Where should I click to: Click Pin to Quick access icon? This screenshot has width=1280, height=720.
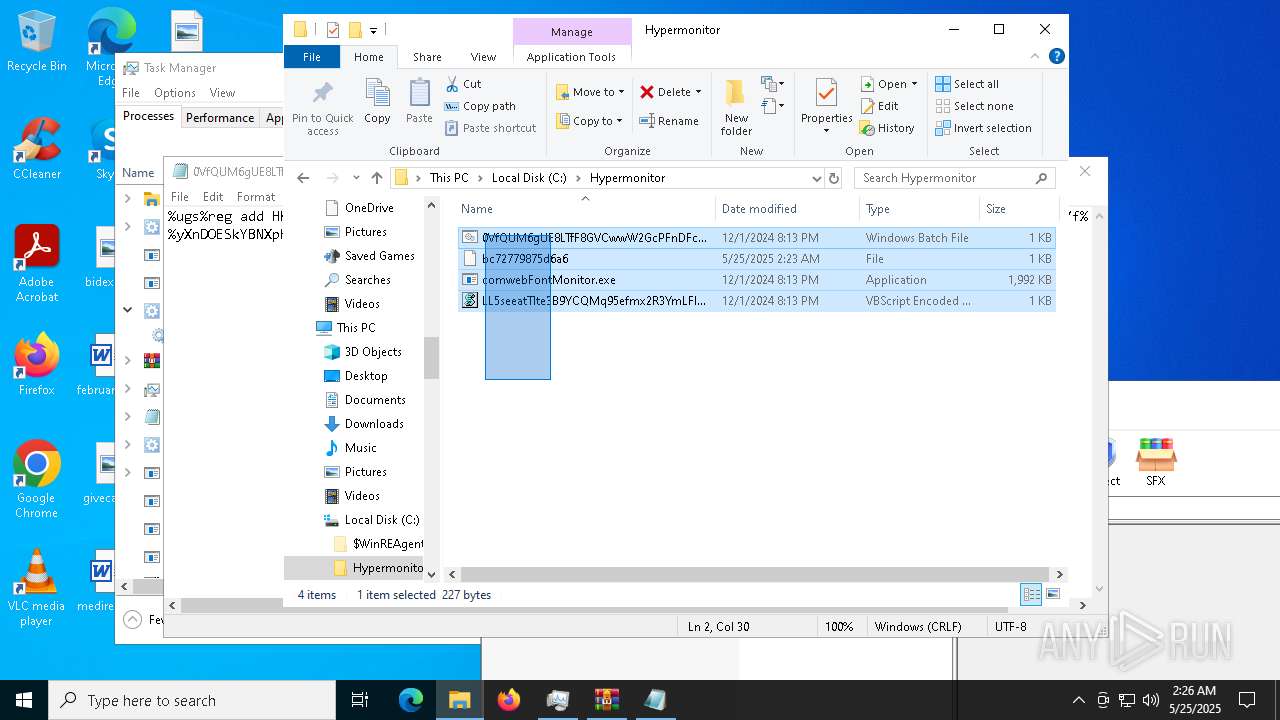click(322, 108)
